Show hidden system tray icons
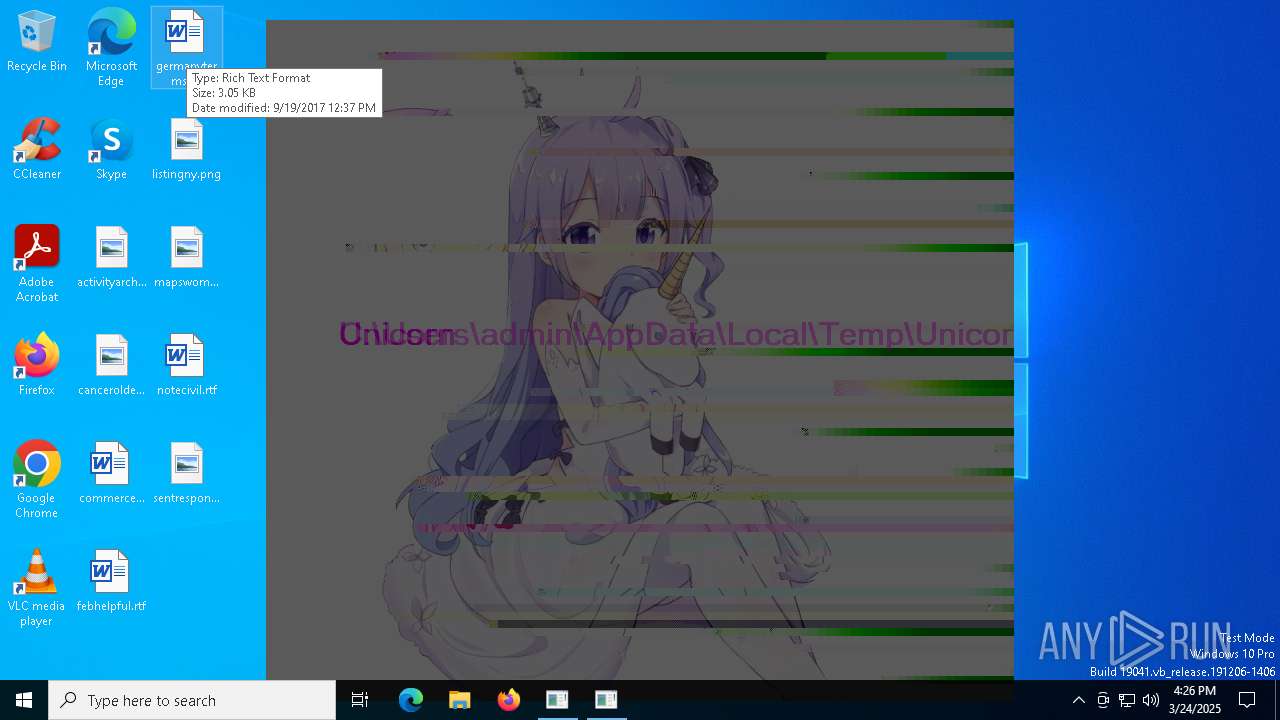This screenshot has width=1280, height=720. pos(1078,700)
